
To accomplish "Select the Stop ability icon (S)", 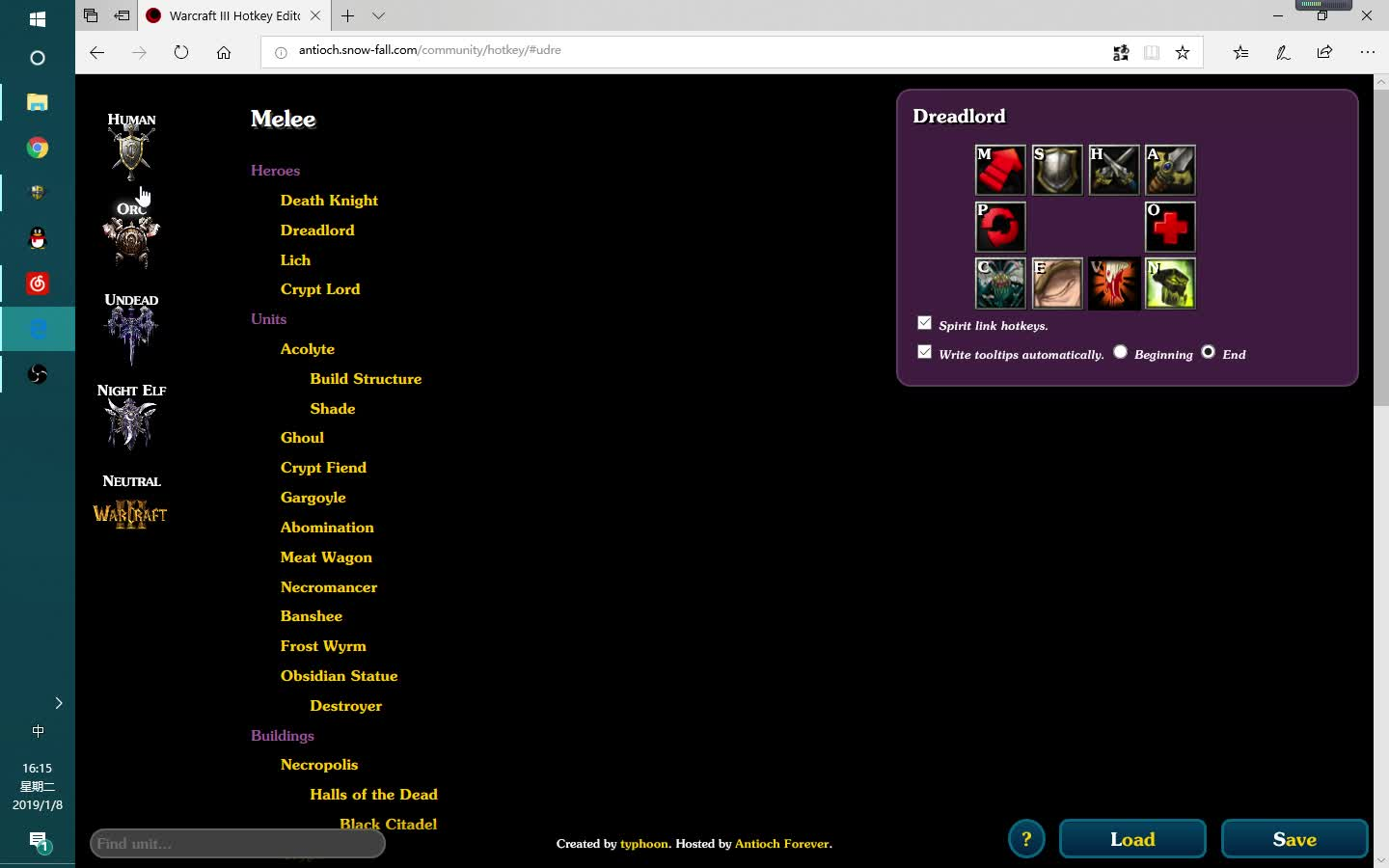I will [x=1057, y=170].
